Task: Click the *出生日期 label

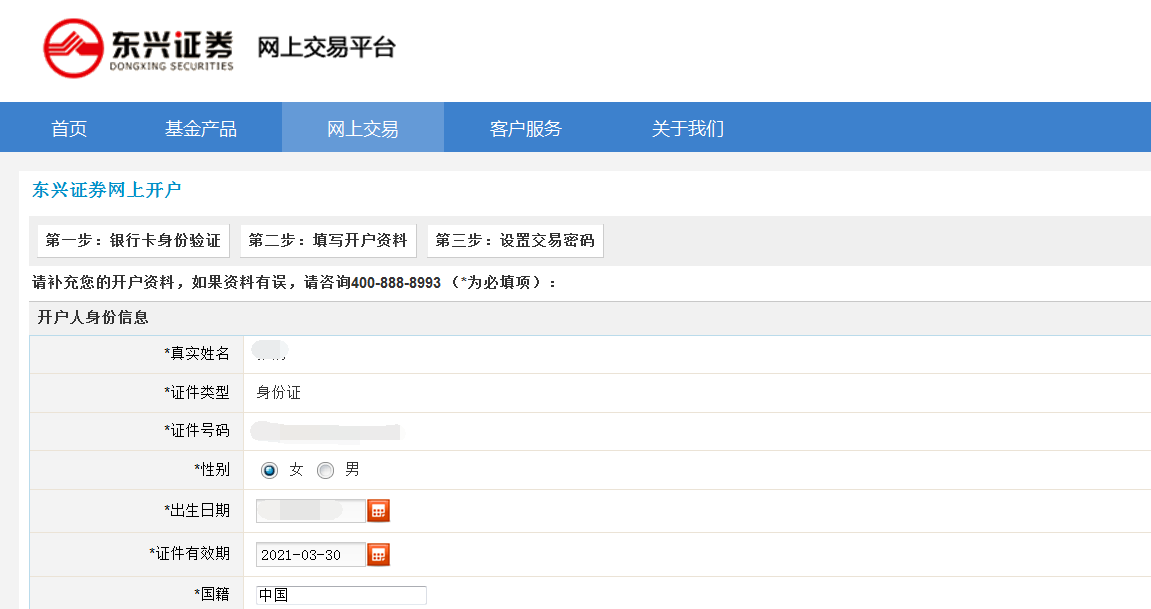Action: 197,511
